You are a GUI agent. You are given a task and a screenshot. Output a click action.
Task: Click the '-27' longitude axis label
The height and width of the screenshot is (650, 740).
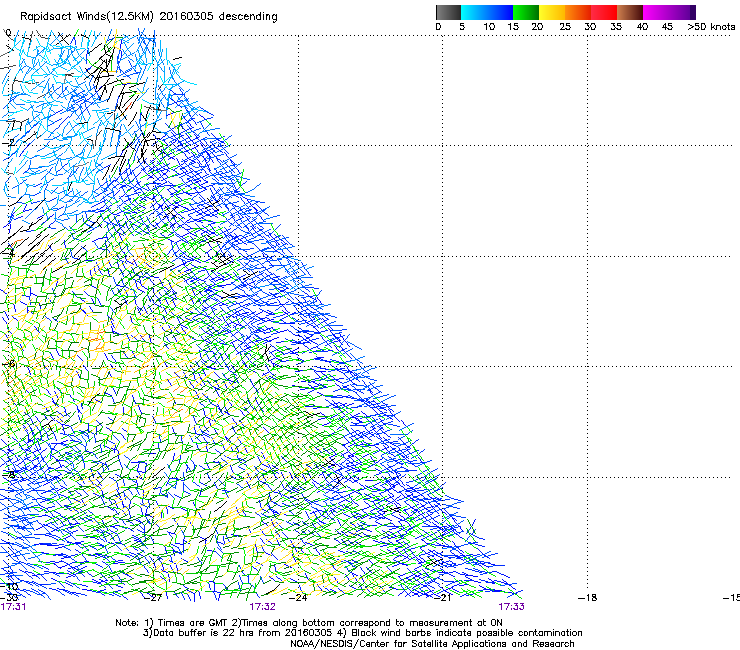(x=154, y=598)
